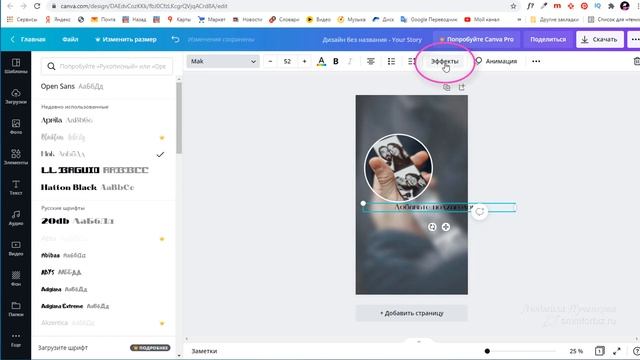This screenshot has height=360, width=640.
Task: Add a new page icon above canvas
Action: pyautogui.click(x=462, y=87)
